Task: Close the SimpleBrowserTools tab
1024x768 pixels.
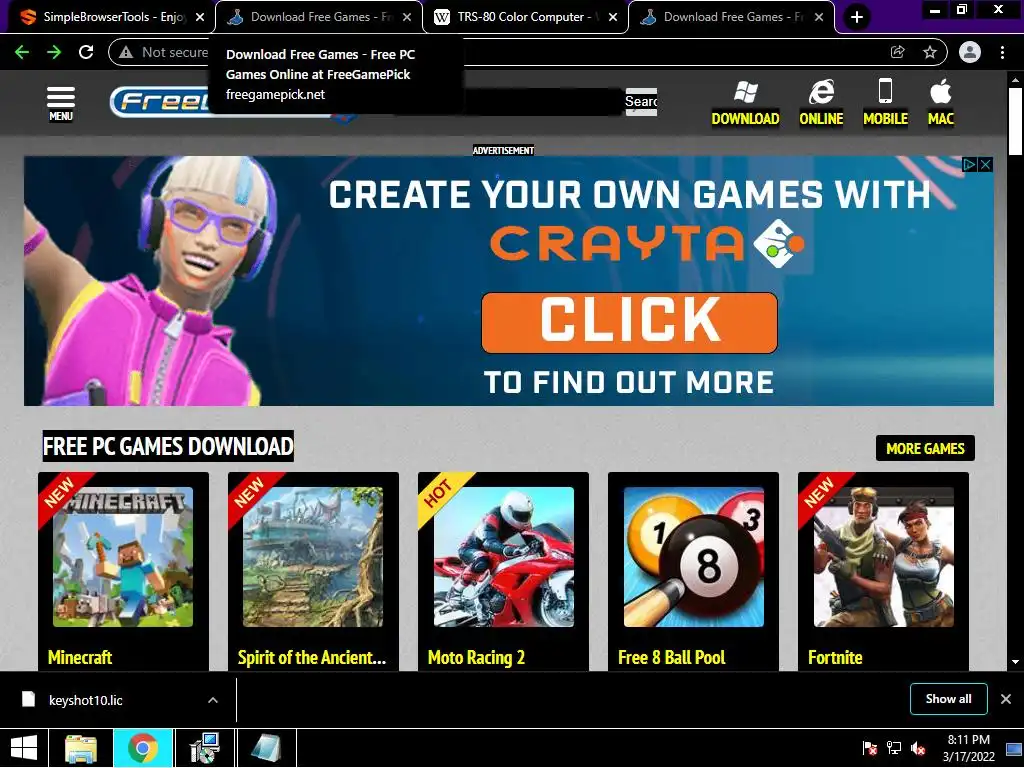Action: tap(200, 18)
